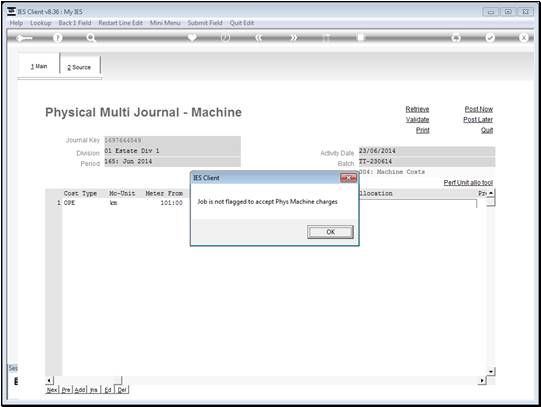Click the double right arrow icon
Image resolution: width=541 pixels, height=407 pixels.
point(293,38)
